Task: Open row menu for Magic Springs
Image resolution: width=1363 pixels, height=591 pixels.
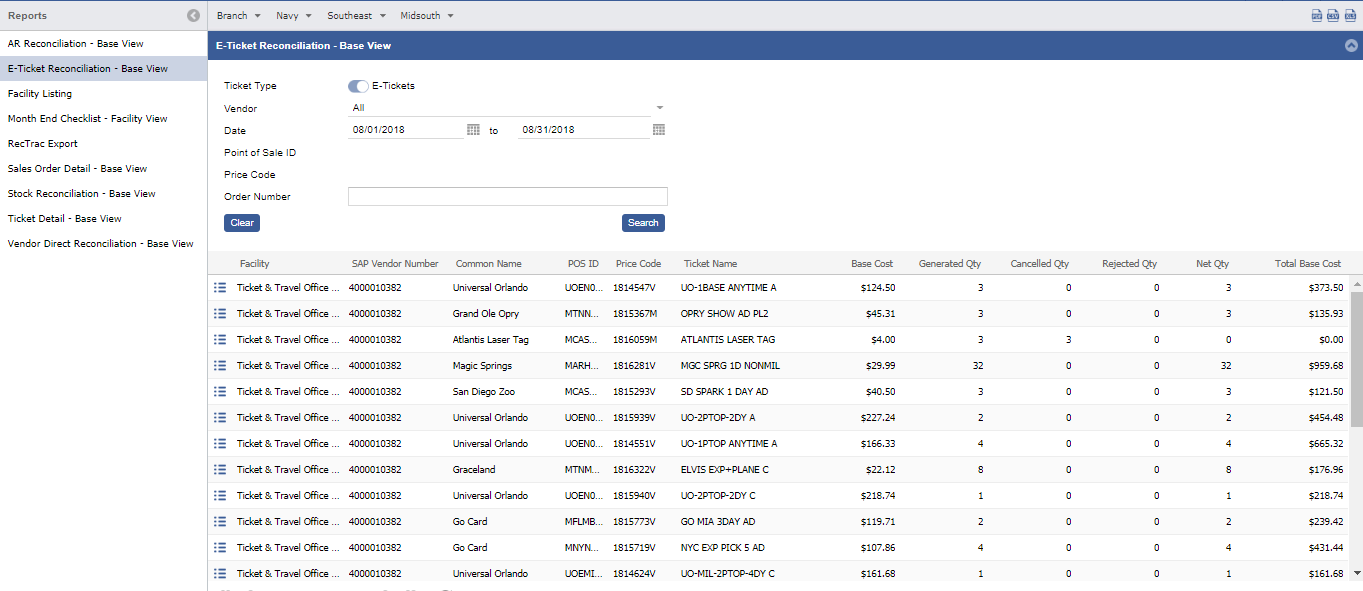Action: 220,366
